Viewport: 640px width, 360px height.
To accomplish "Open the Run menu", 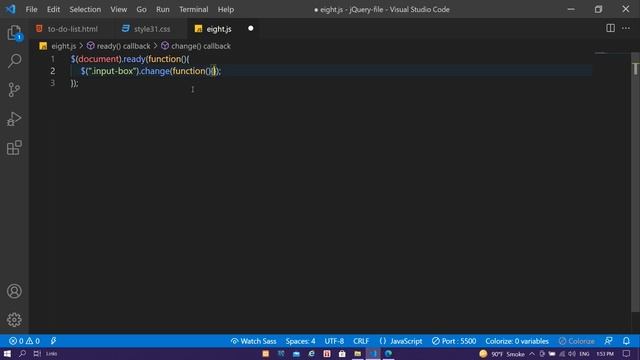I will (162, 9).
